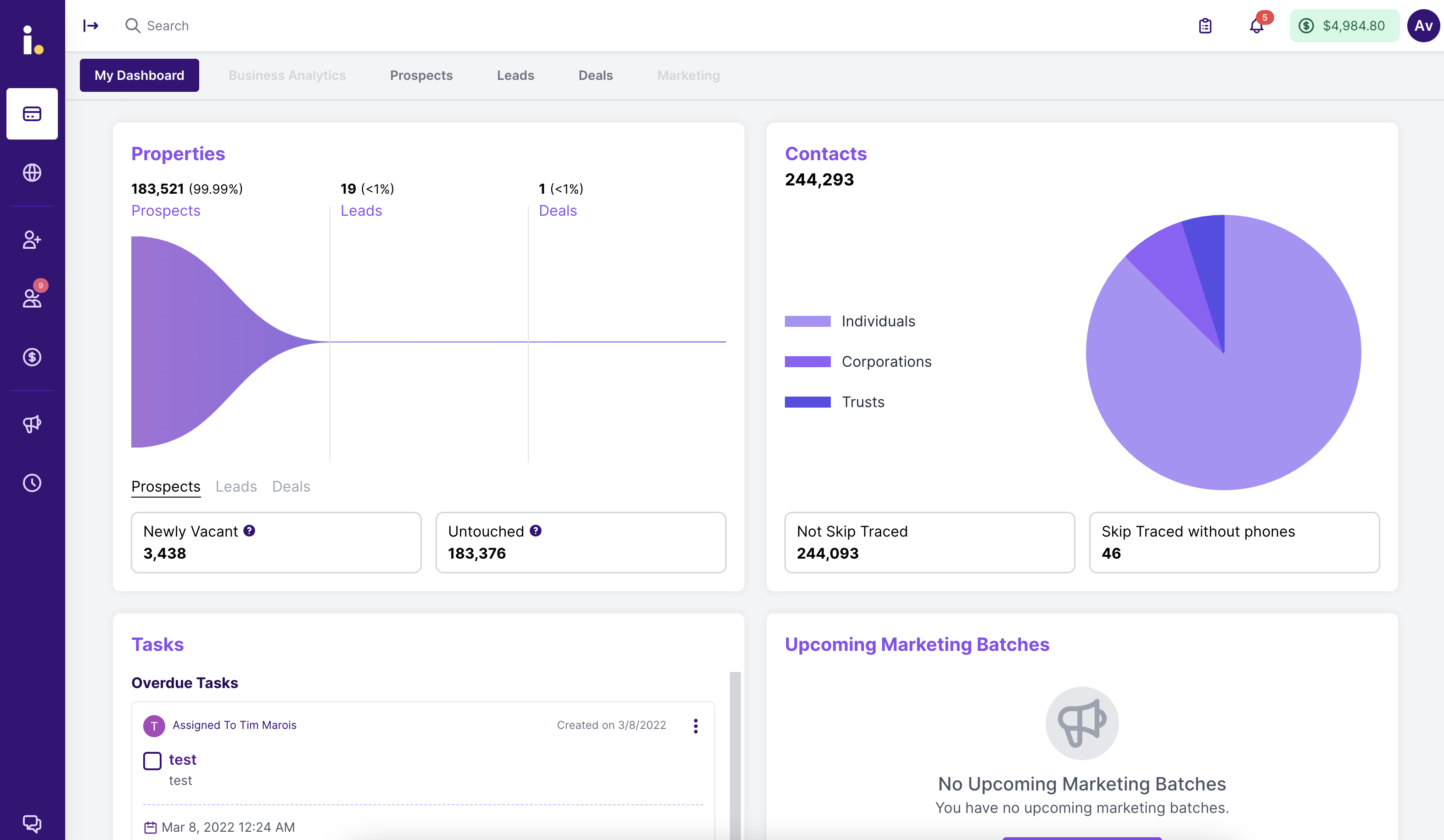Click the clock history sidebar icon

[x=32, y=482]
